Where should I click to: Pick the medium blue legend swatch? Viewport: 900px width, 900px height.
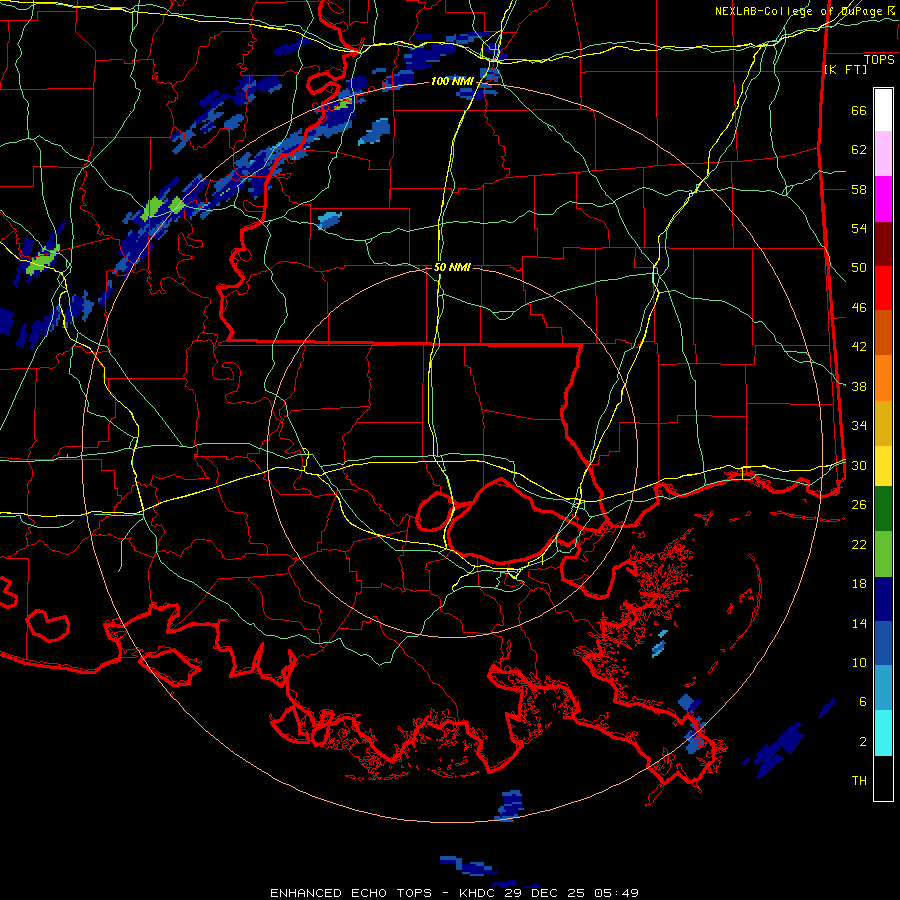click(883, 644)
